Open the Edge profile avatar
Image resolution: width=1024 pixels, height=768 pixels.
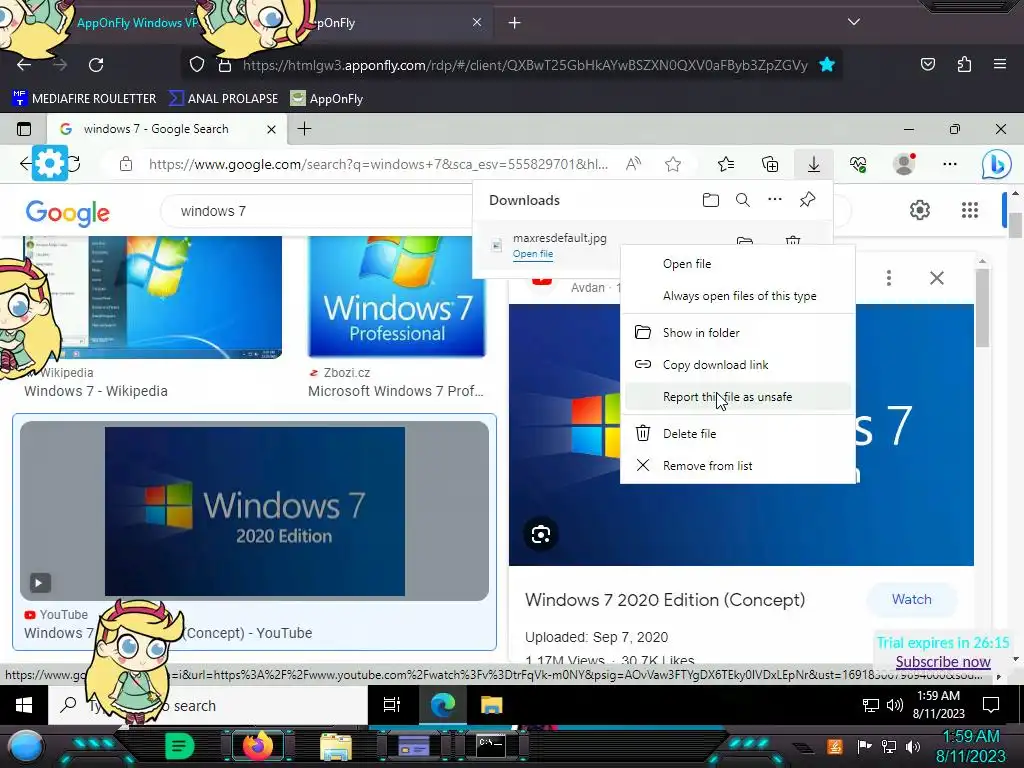(904, 164)
